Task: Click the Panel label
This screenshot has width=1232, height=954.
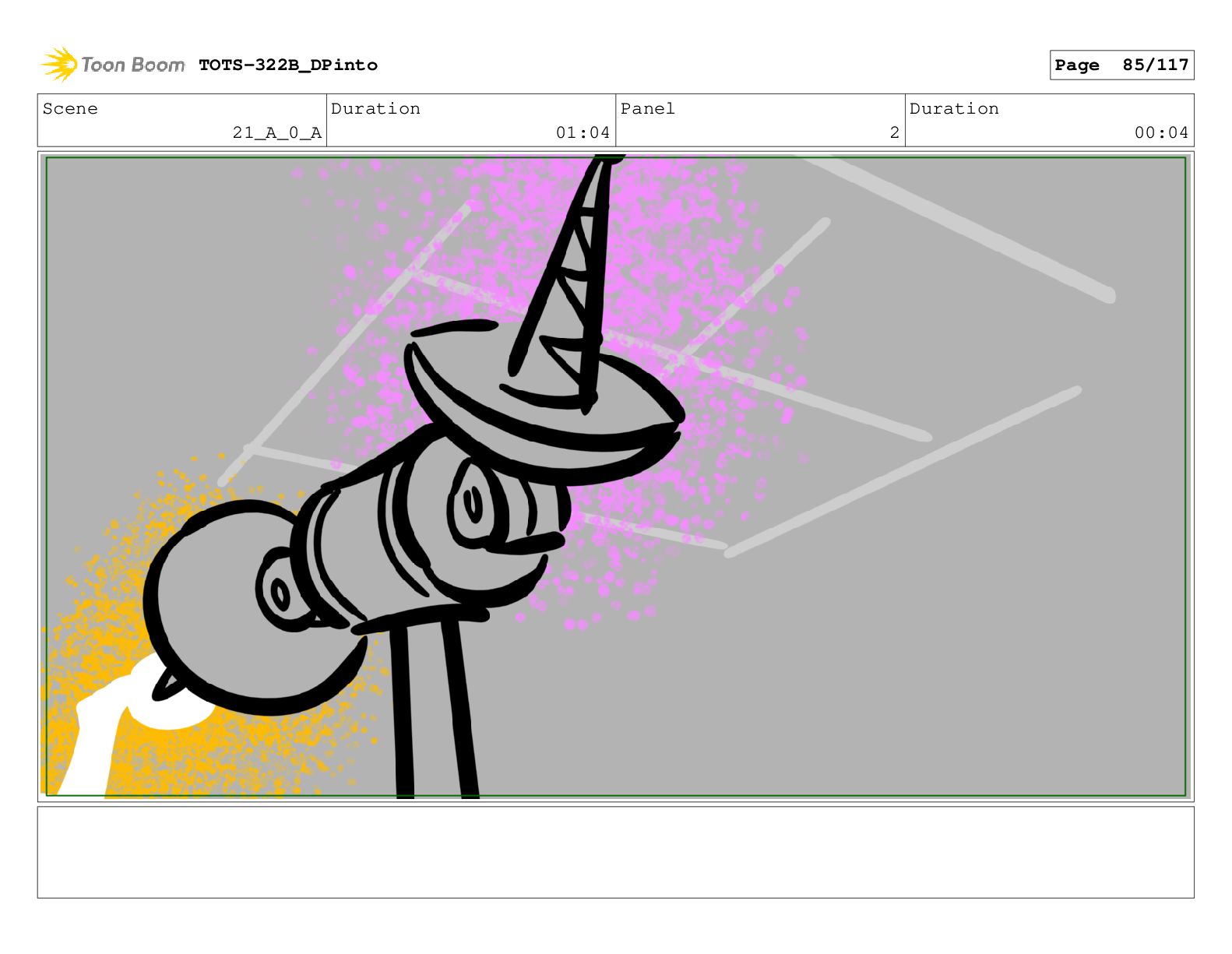Action: pos(647,108)
